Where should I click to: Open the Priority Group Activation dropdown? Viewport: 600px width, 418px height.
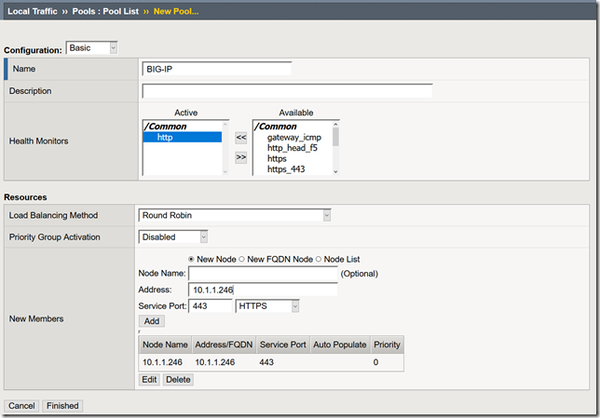coord(174,237)
